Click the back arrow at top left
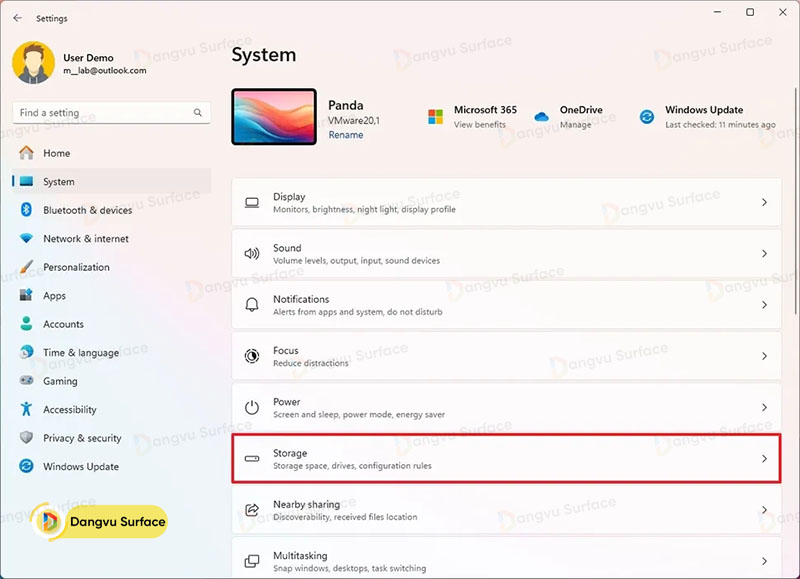Screen dimensions: 800x579 point(15,17)
